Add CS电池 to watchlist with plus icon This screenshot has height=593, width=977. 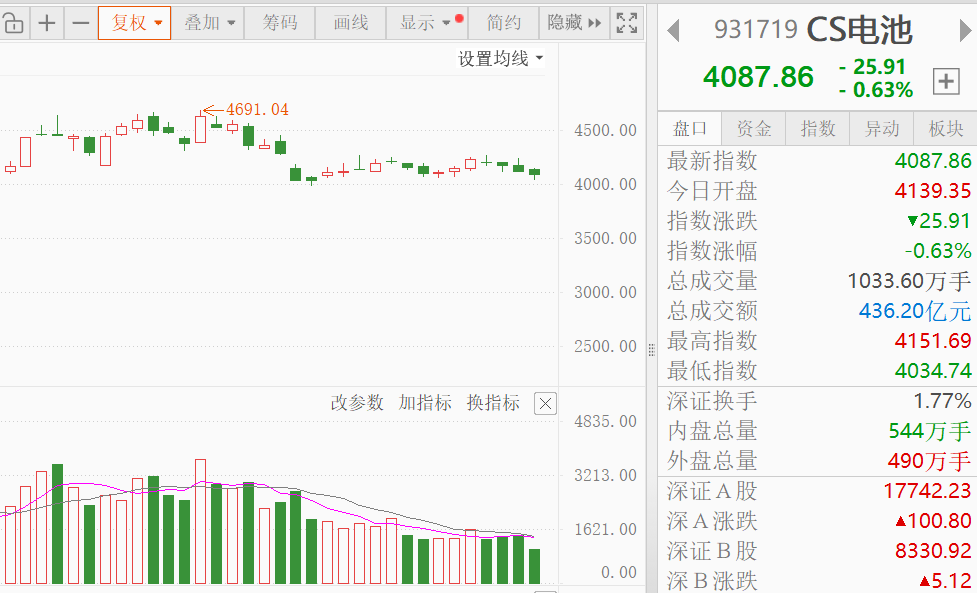[x=946, y=82]
